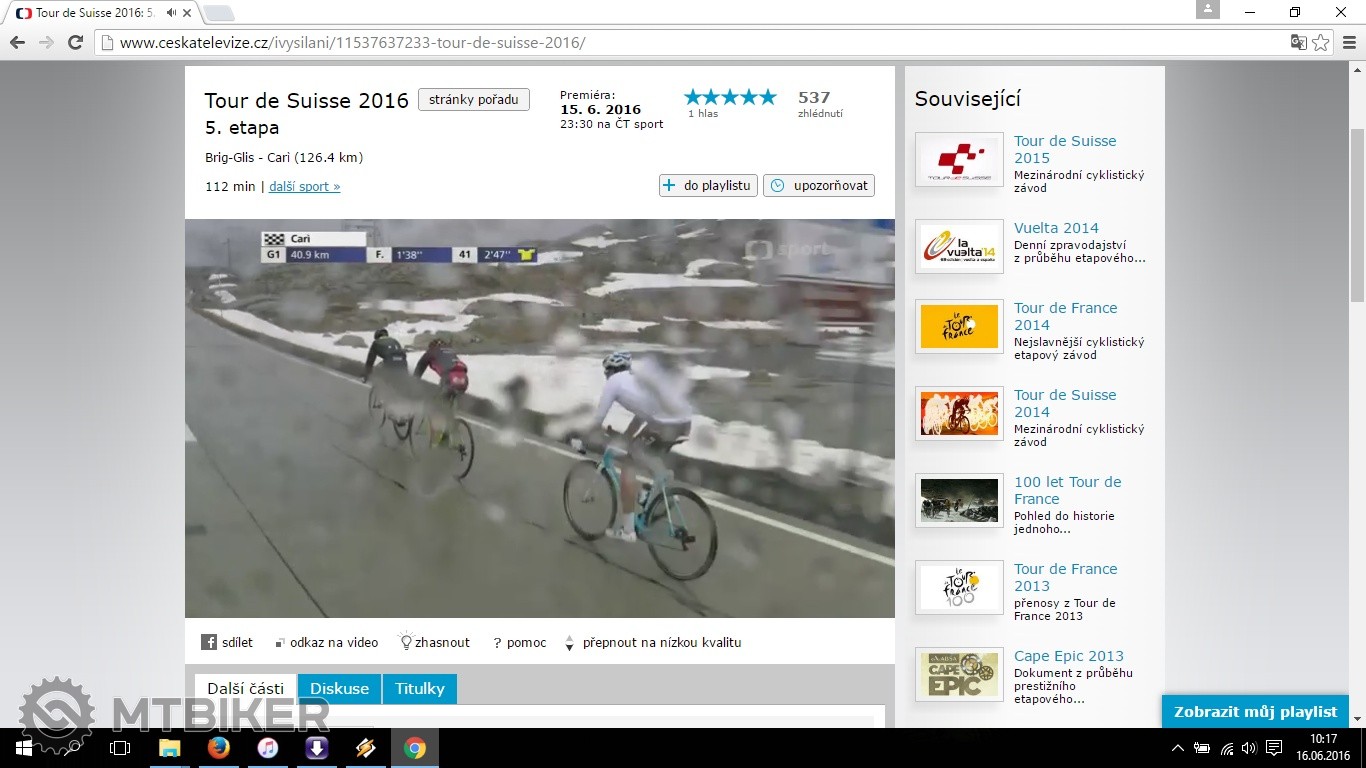Open 'Zobrazit můj playlist' panel
Image resolution: width=1366 pixels, height=768 pixels.
1254,712
